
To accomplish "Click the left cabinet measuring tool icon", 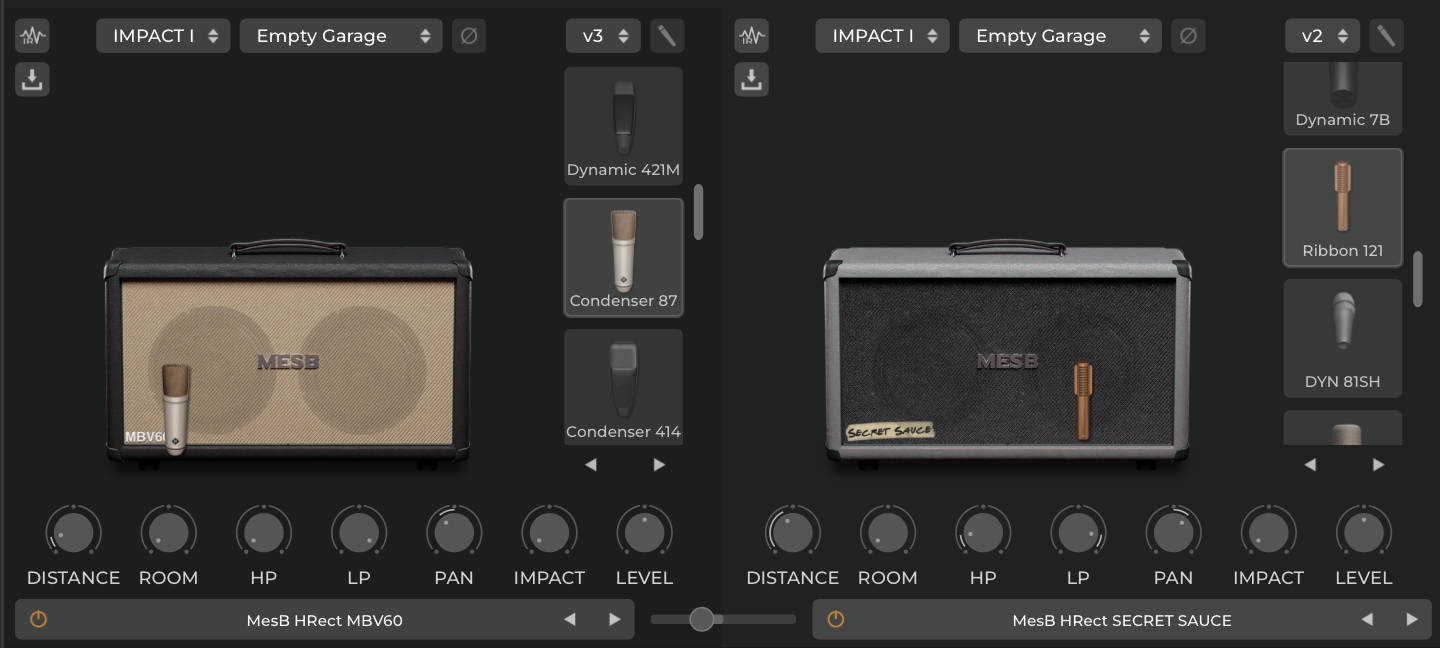I will [666, 36].
